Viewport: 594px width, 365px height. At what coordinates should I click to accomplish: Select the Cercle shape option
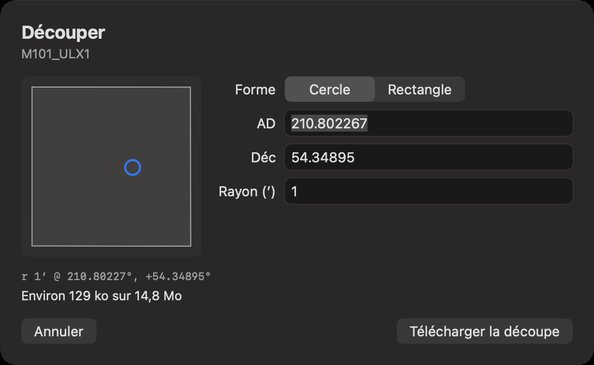(330, 89)
